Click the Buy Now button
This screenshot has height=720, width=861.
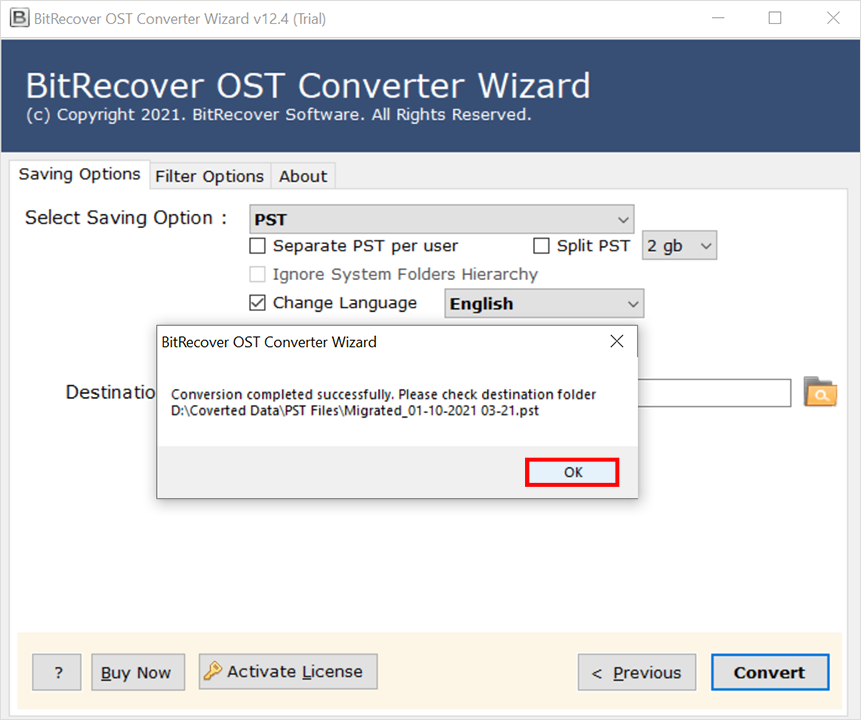click(x=138, y=672)
